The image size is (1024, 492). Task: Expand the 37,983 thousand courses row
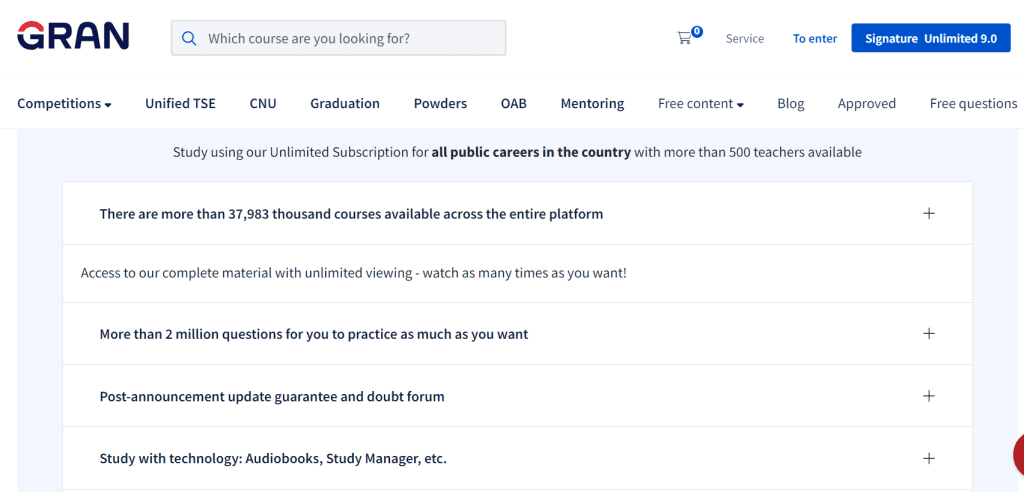click(928, 213)
